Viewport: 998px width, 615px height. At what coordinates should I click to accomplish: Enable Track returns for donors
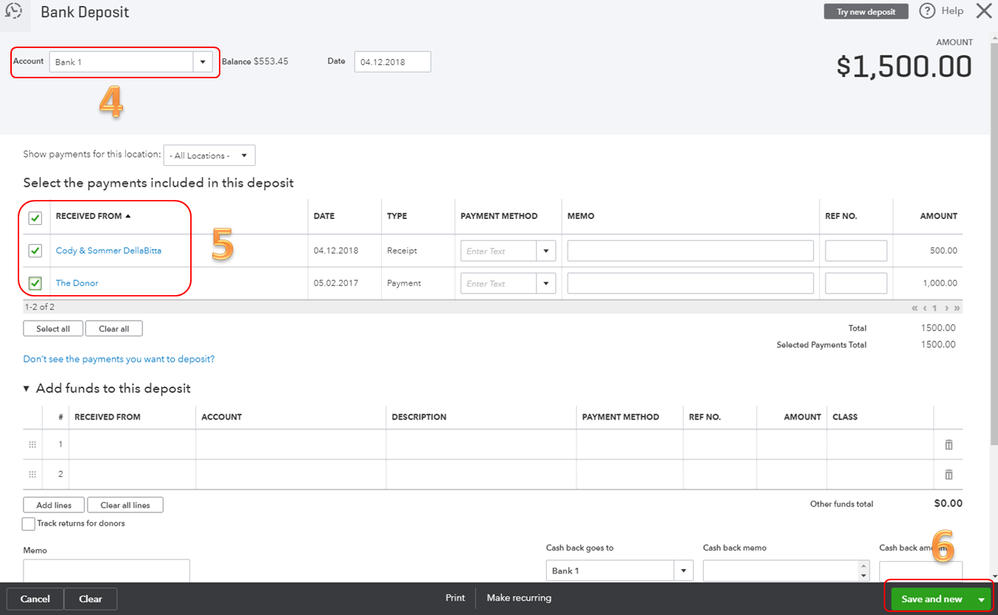28,524
